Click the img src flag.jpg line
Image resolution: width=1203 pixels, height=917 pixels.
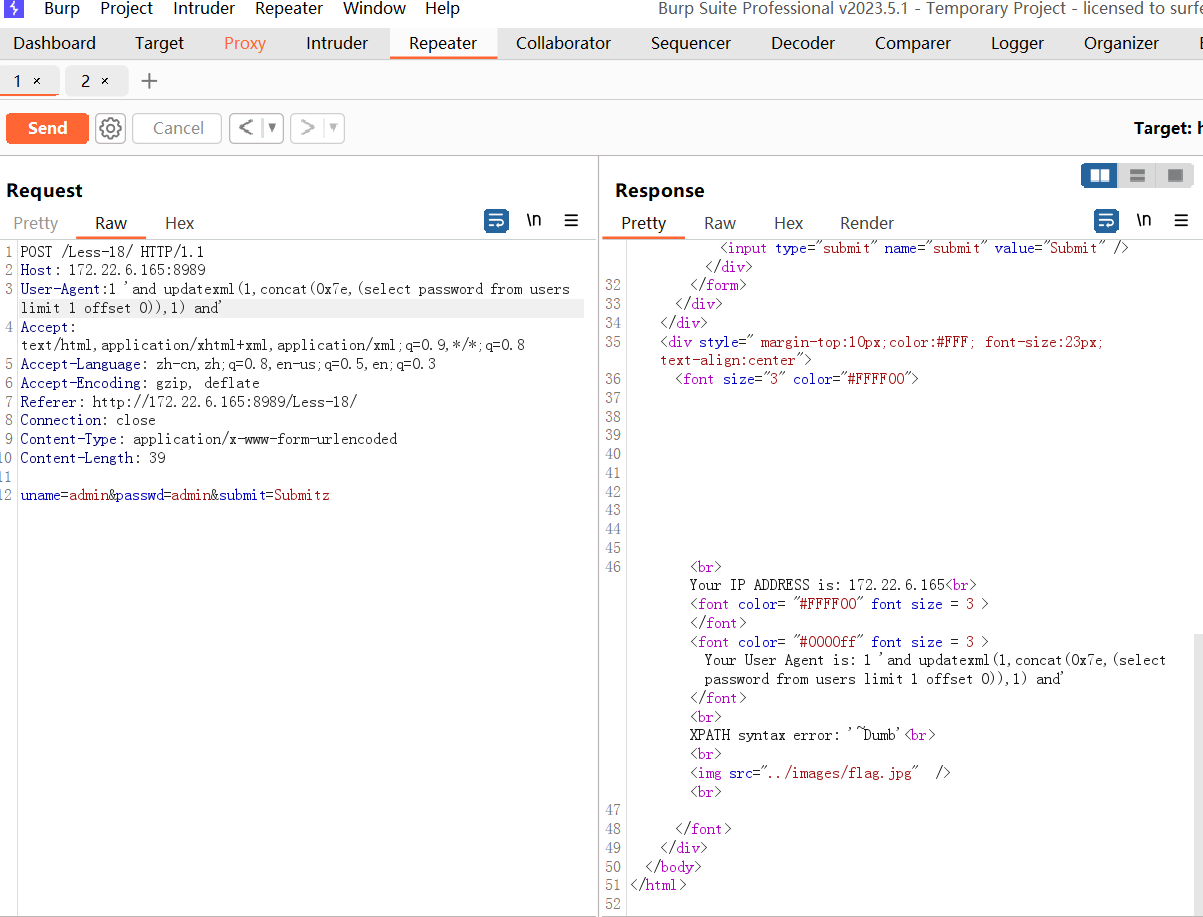[x=820, y=773]
